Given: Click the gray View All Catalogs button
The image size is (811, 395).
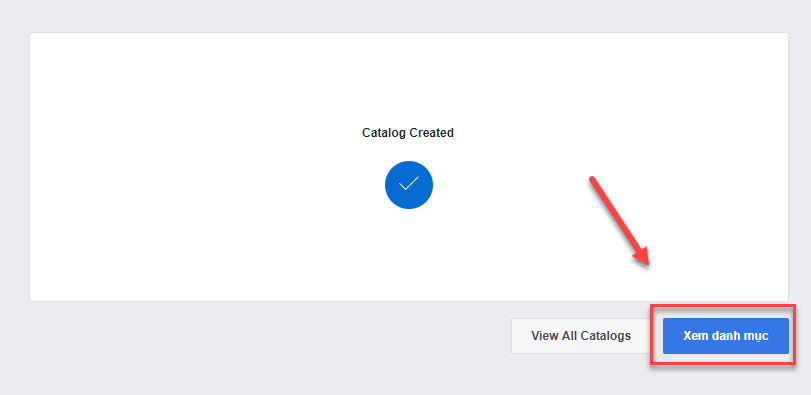Looking at the screenshot, I should click(580, 336).
